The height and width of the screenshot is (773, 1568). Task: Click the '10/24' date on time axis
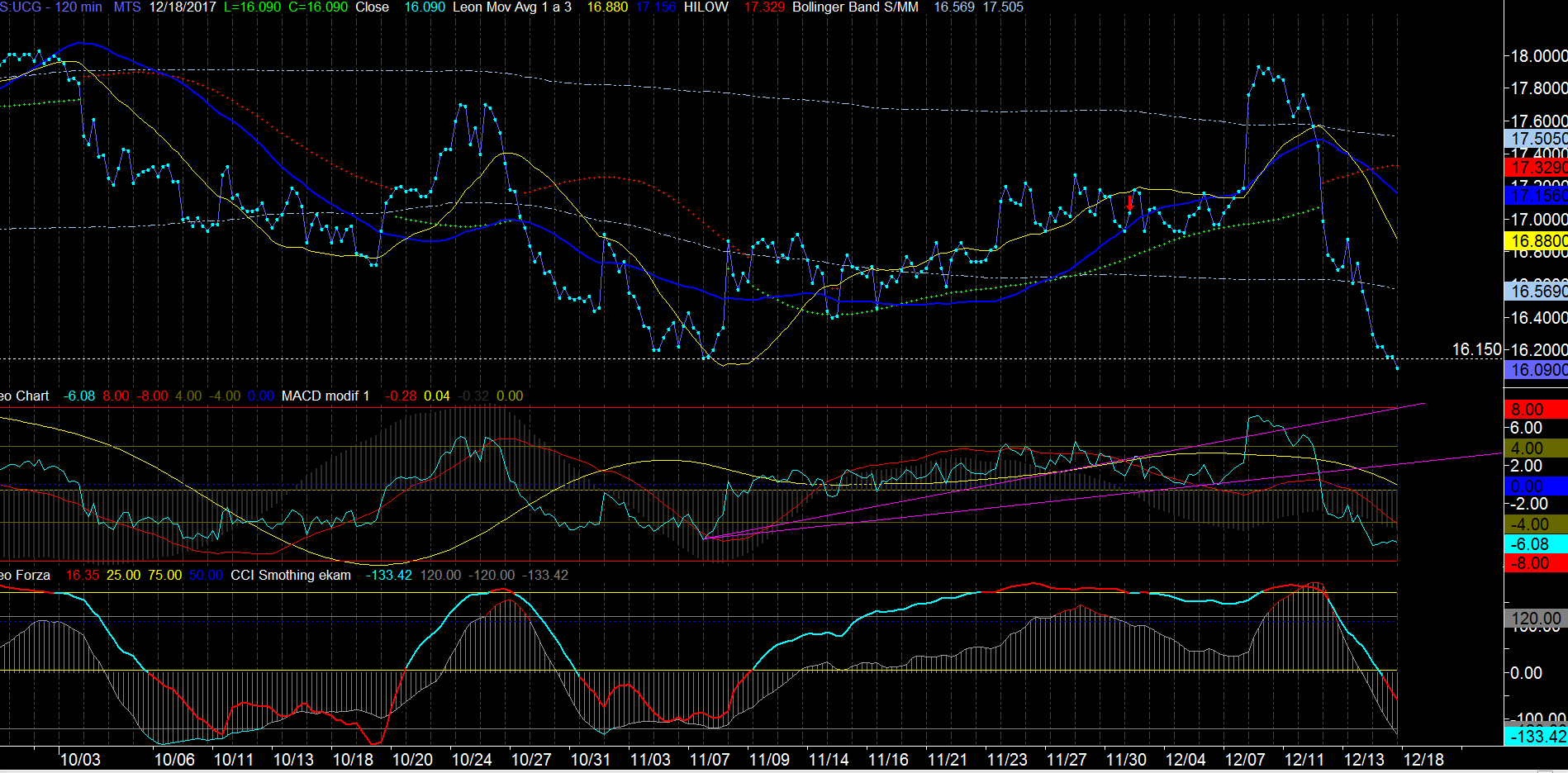tap(472, 760)
